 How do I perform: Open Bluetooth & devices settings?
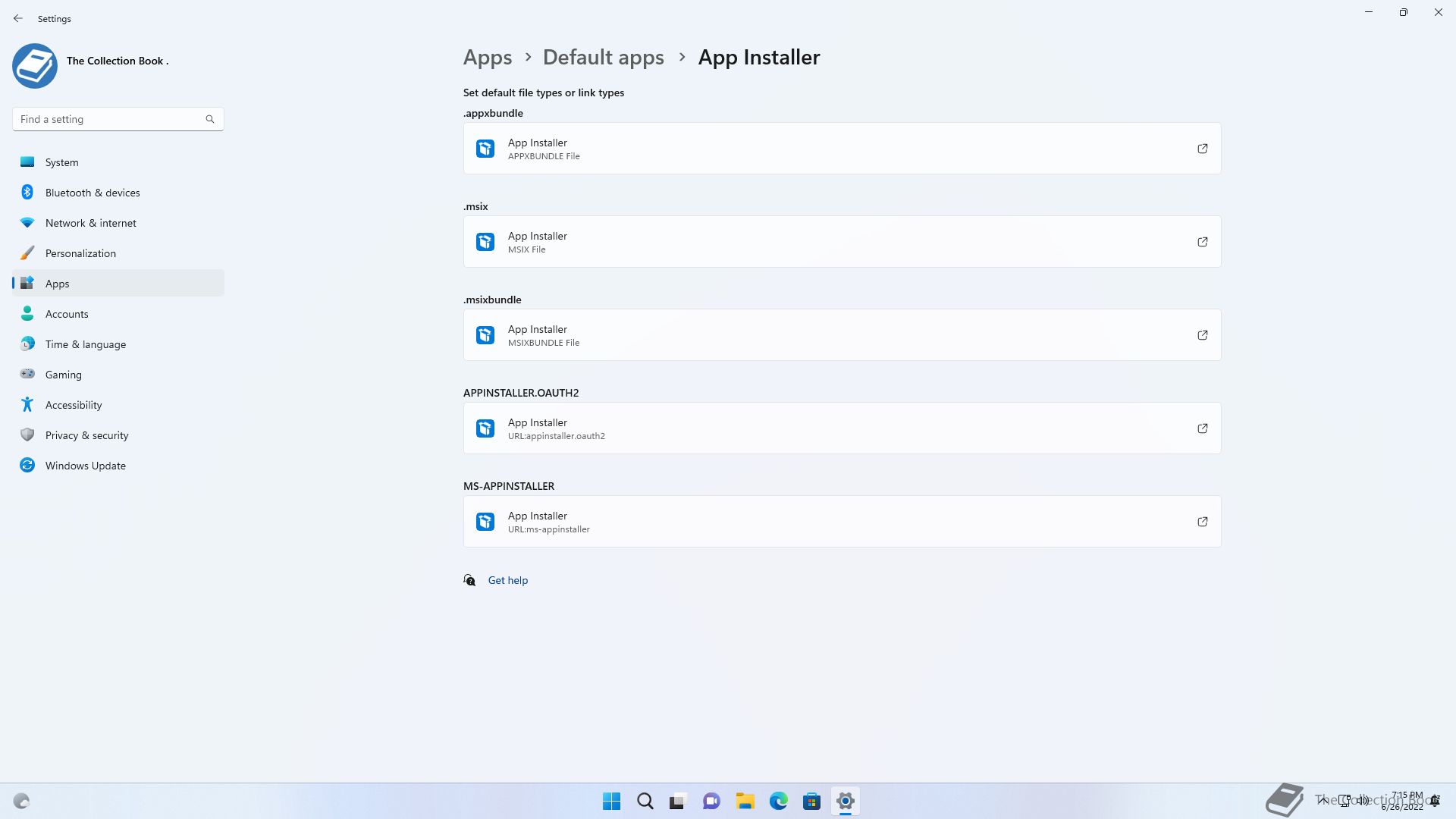tap(118, 193)
